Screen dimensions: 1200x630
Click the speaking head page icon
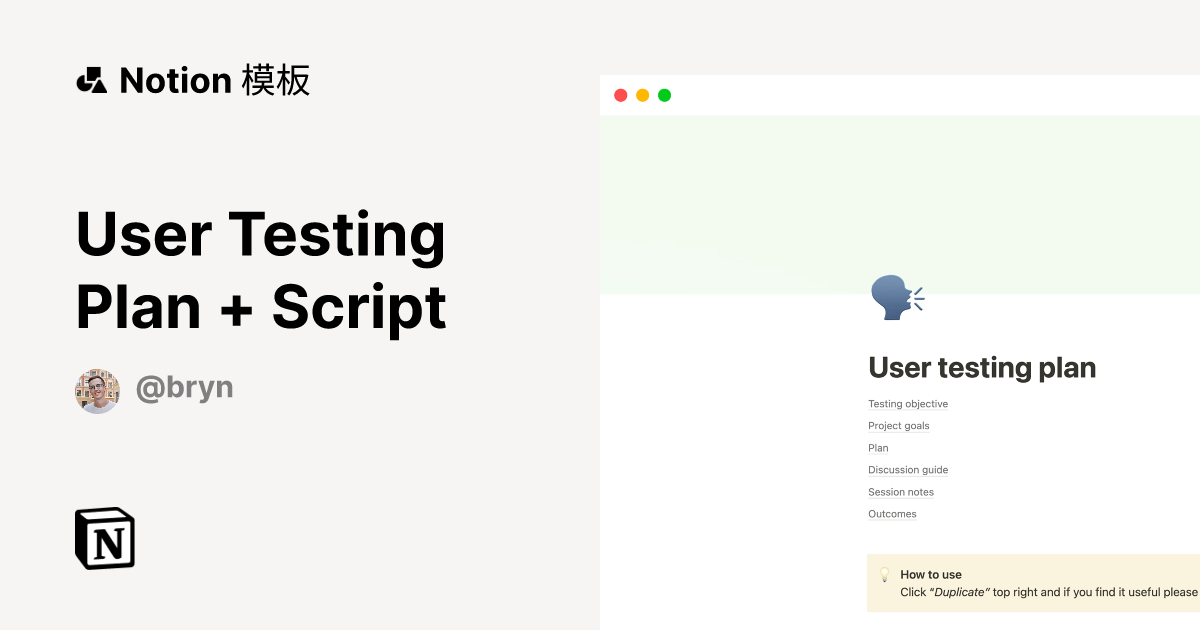[893, 297]
